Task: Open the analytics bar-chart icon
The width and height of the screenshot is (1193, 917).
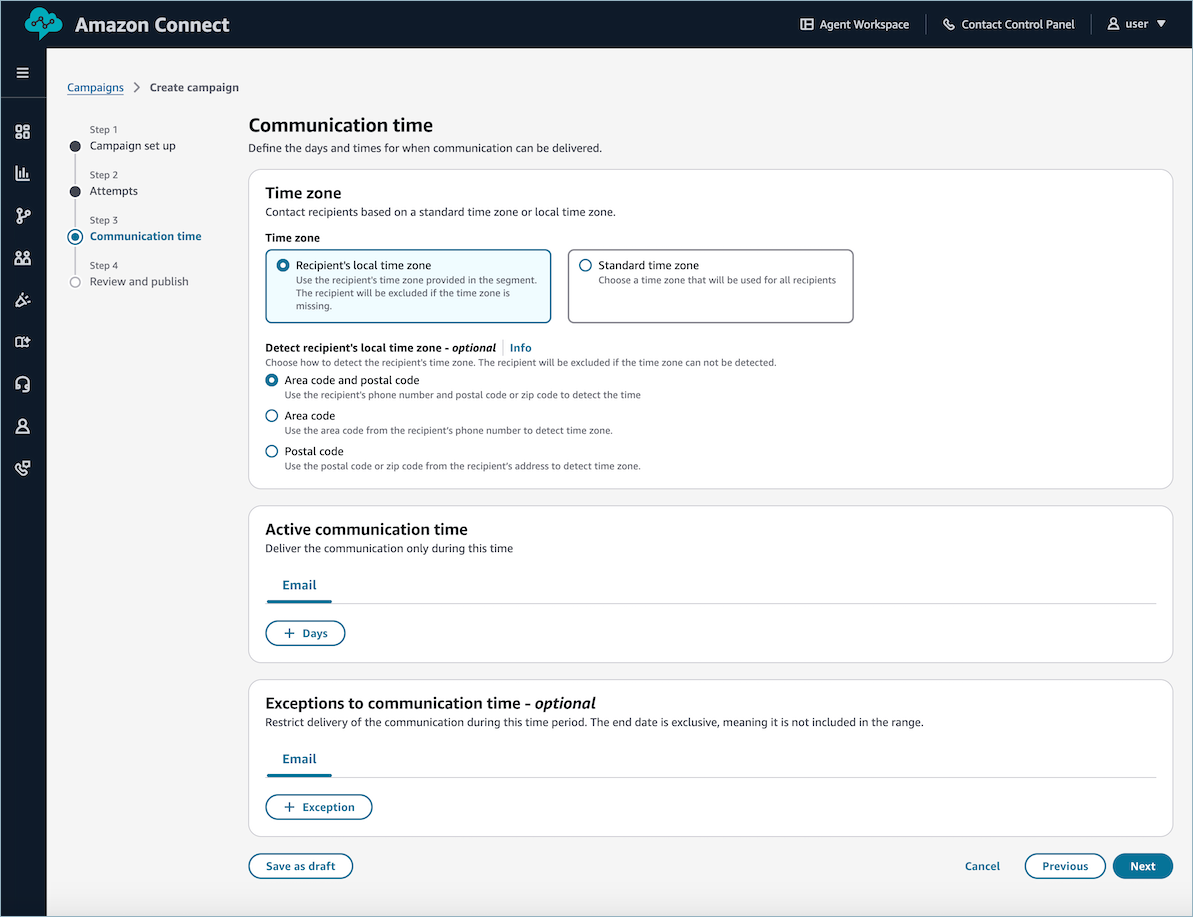Action: (22, 173)
